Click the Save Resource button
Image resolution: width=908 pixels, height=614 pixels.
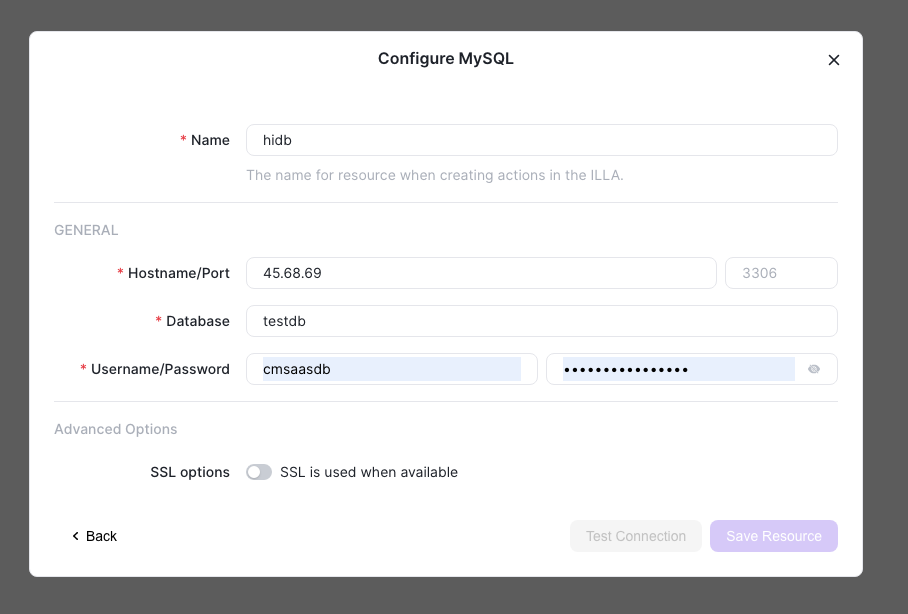click(774, 536)
